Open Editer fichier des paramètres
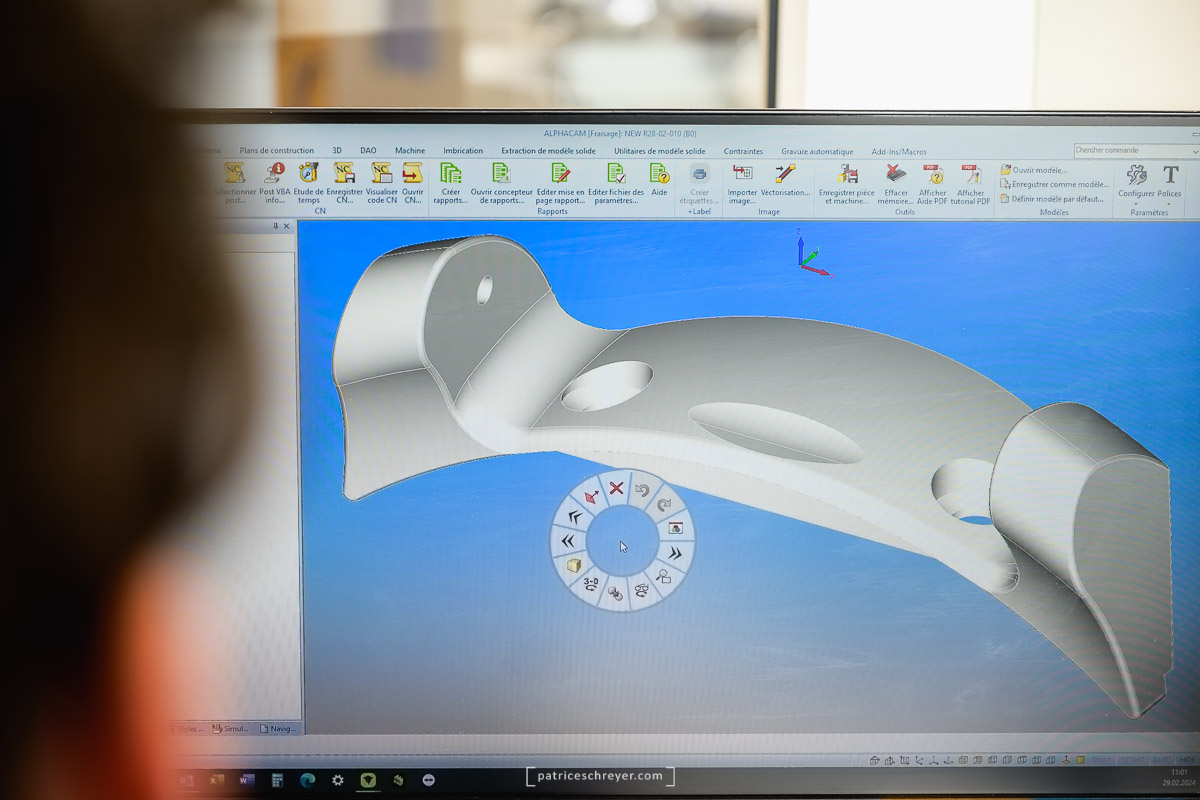The height and width of the screenshot is (800, 1200). pyautogui.click(x=616, y=183)
